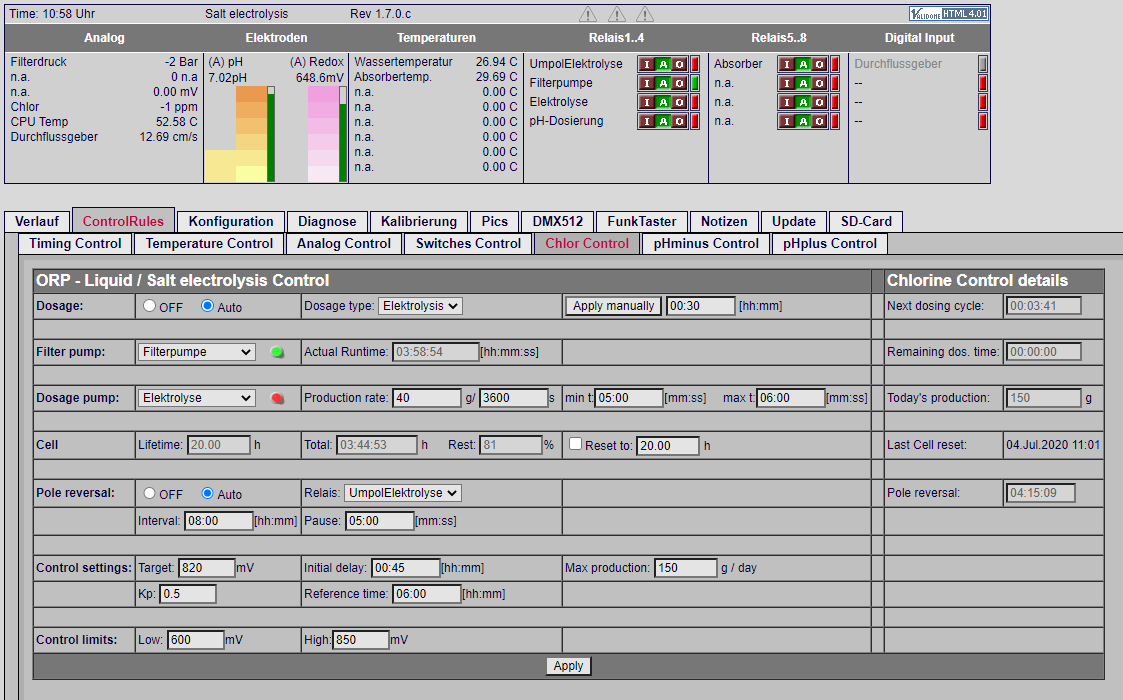
Task: Switch to Temperature Control sub-tab
Action: (209, 244)
